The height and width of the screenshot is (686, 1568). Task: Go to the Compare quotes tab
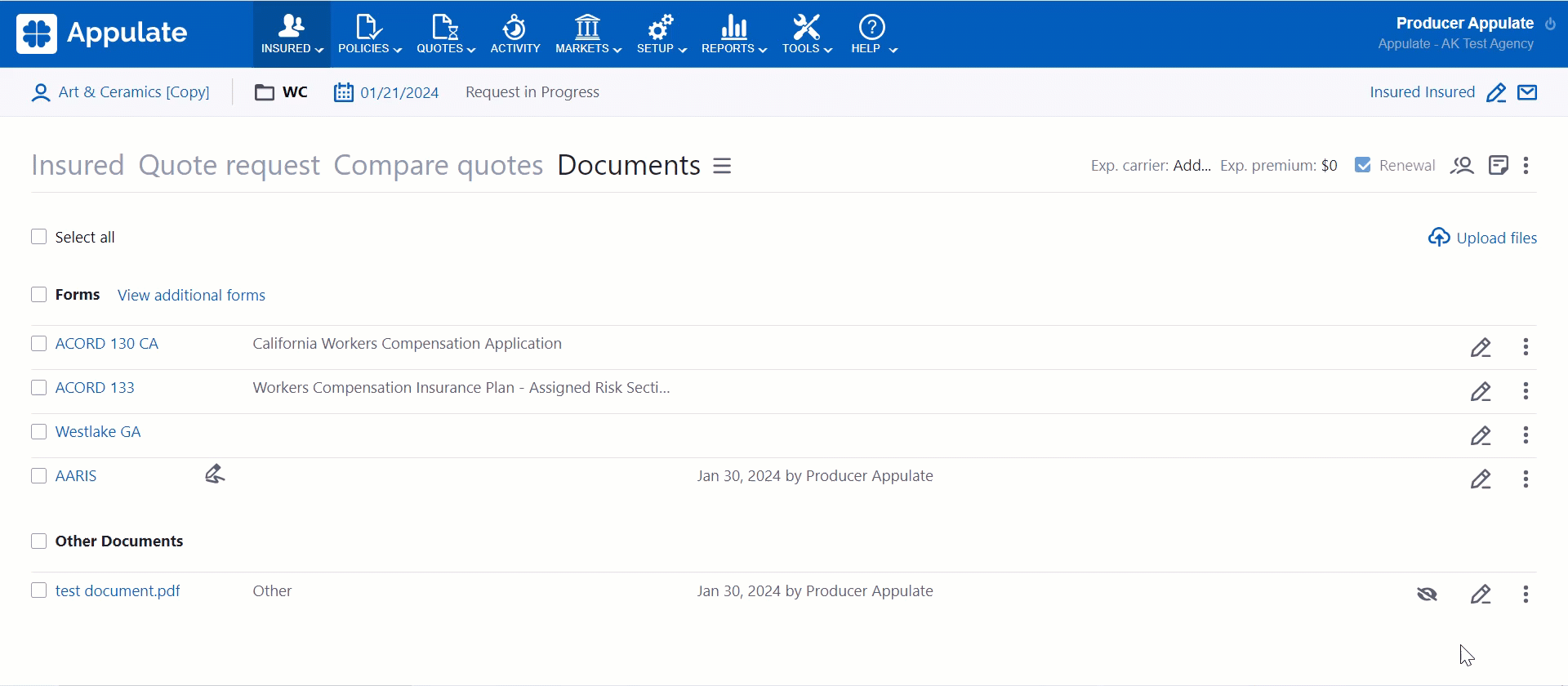(x=438, y=166)
